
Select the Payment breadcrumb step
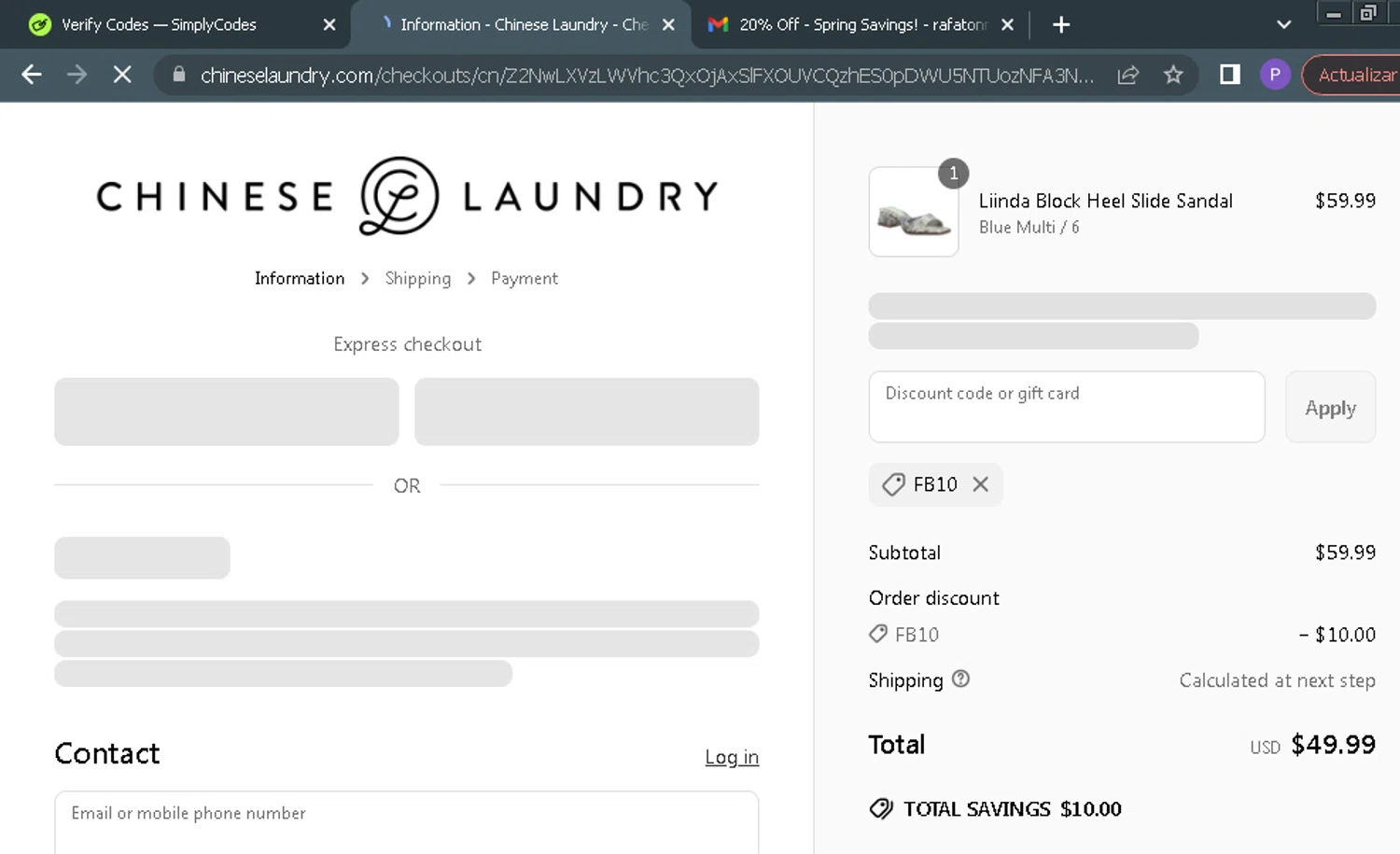[x=525, y=278]
